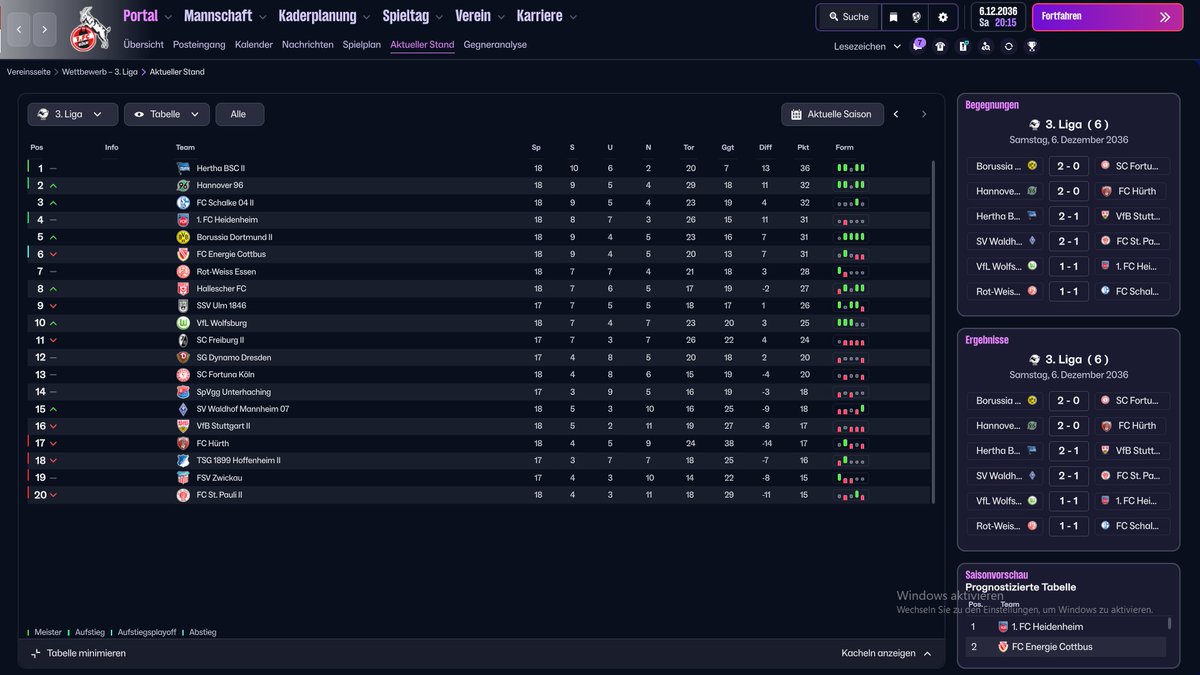Open the bookmark icon next to Suche
The image size is (1200, 675).
tap(893, 17)
